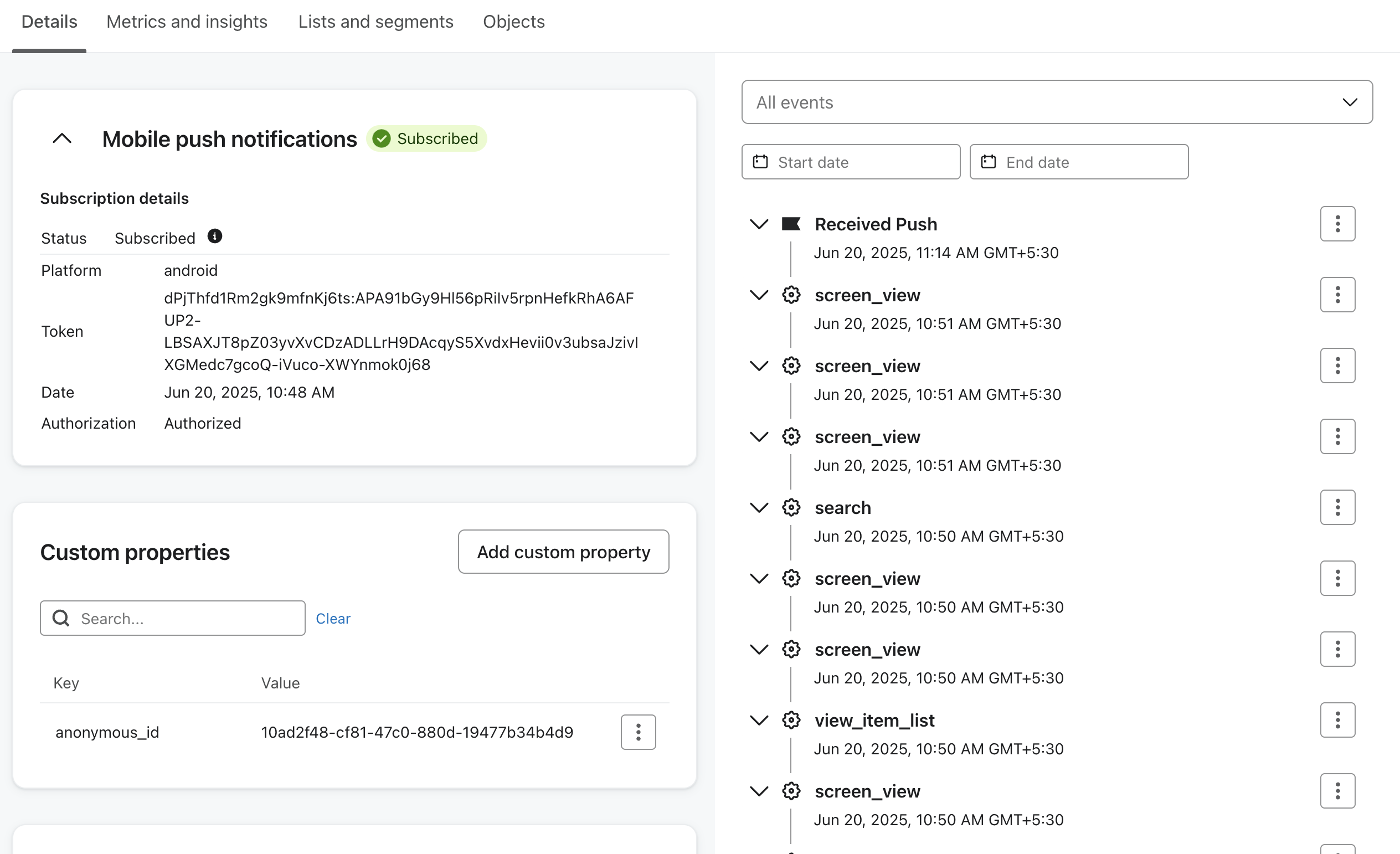Screen dimensions: 1400x854
Task: Open the three-dot menu of screen_view below view_item_list
Action: [x=1337, y=791]
